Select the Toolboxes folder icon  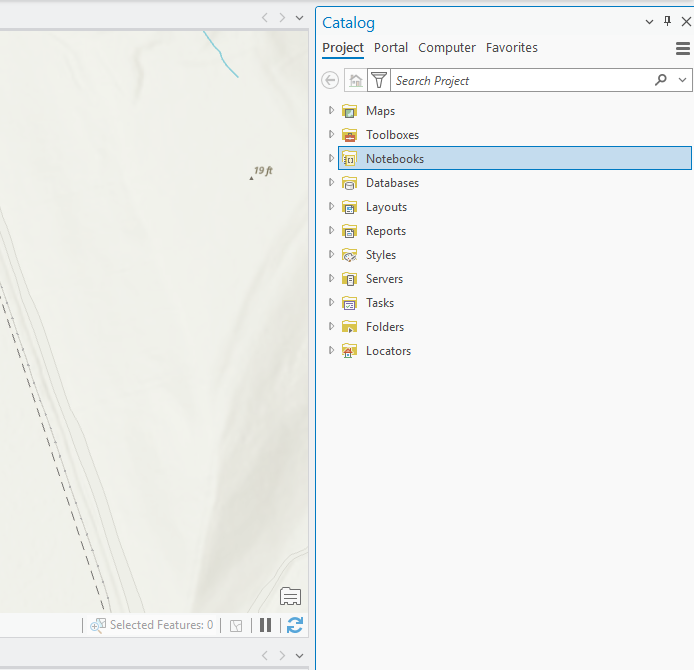pos(350,135)
